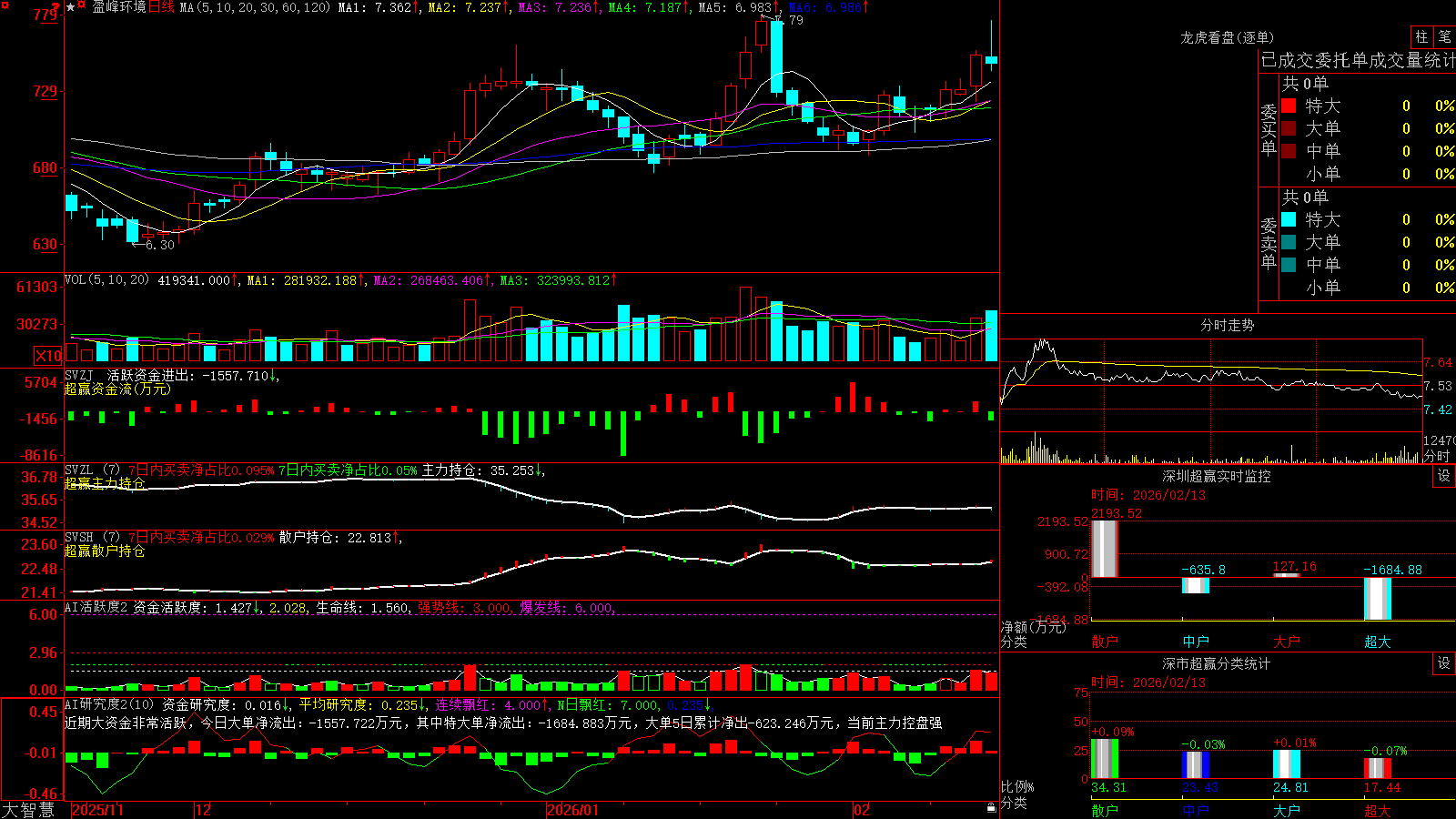This screenshot has height=819, width=1456.
Task: Click the 主力持仓: 35.253 value
Action: click(x=481, y=470)
